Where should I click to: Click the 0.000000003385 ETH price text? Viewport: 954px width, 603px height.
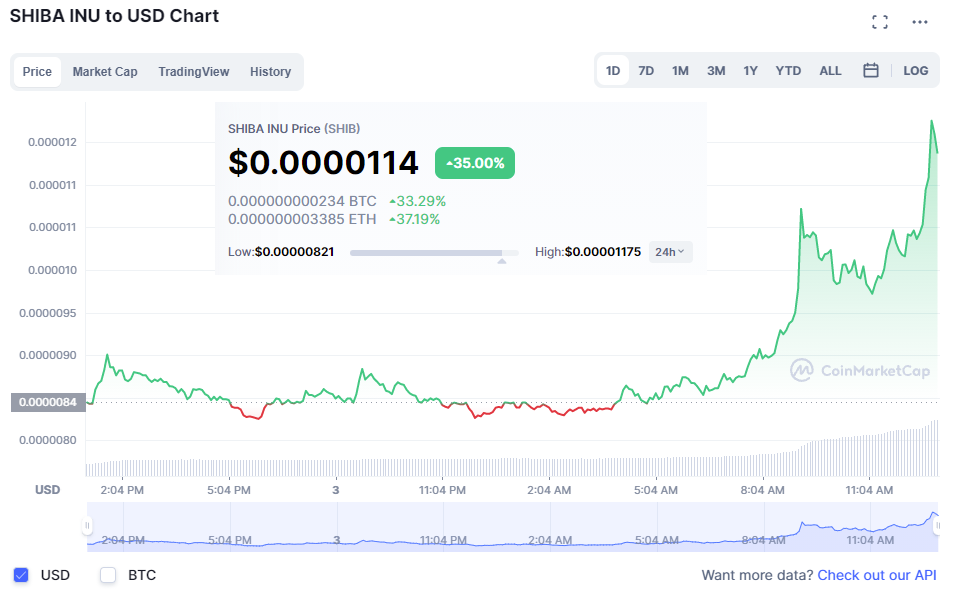click(302, 219)
